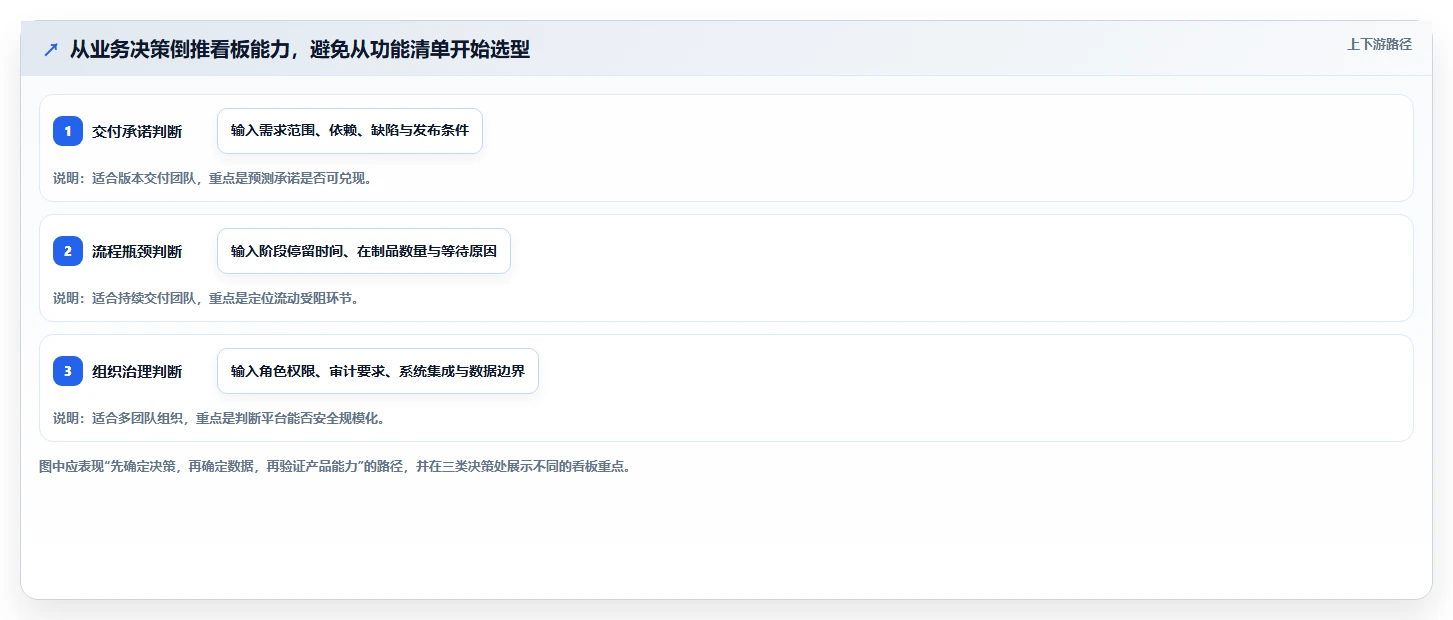Click the note 适合持续交付团队
1453x620 pixels.
205,298
